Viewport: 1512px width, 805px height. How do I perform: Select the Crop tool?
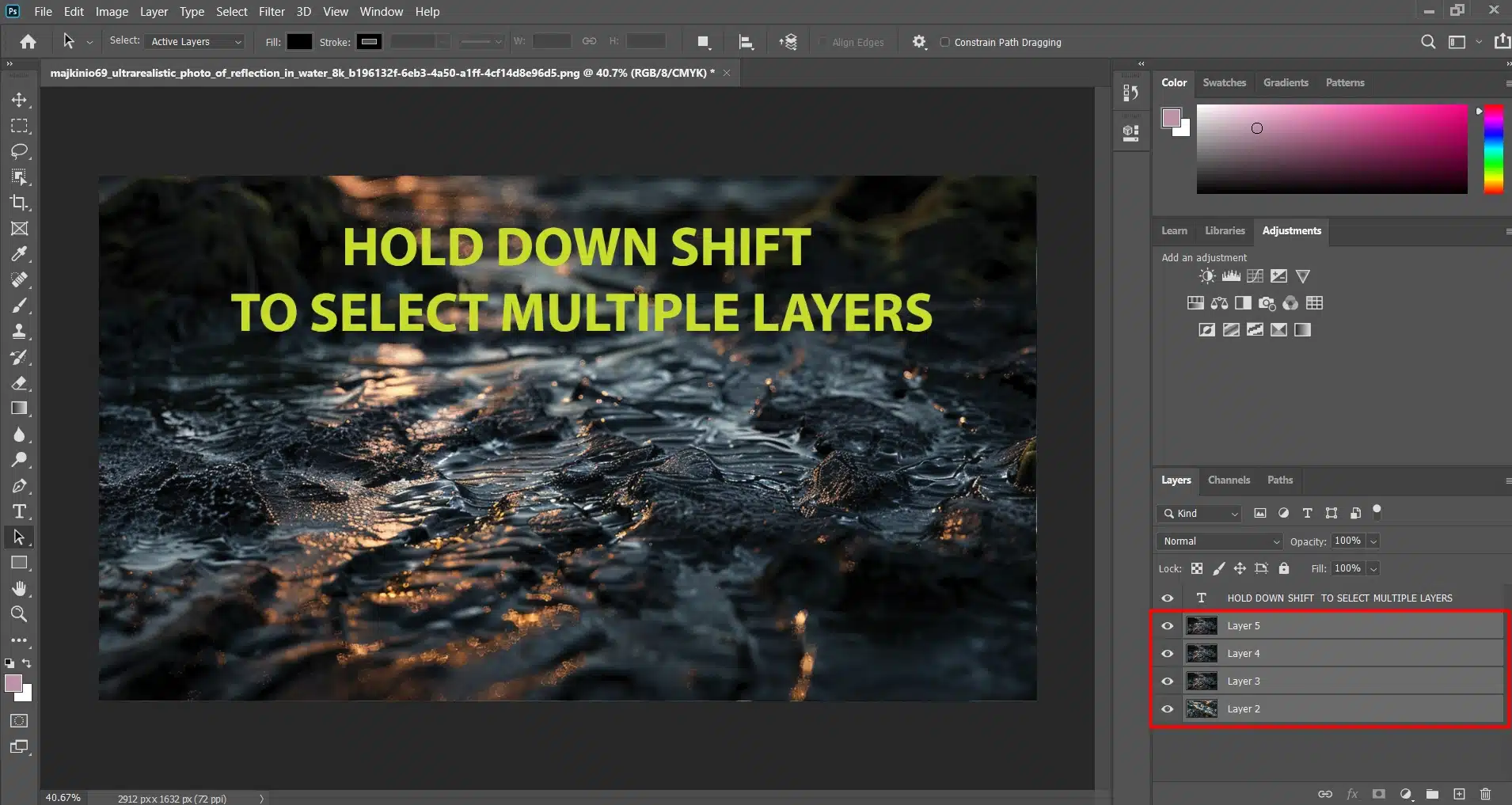(19, 203)
